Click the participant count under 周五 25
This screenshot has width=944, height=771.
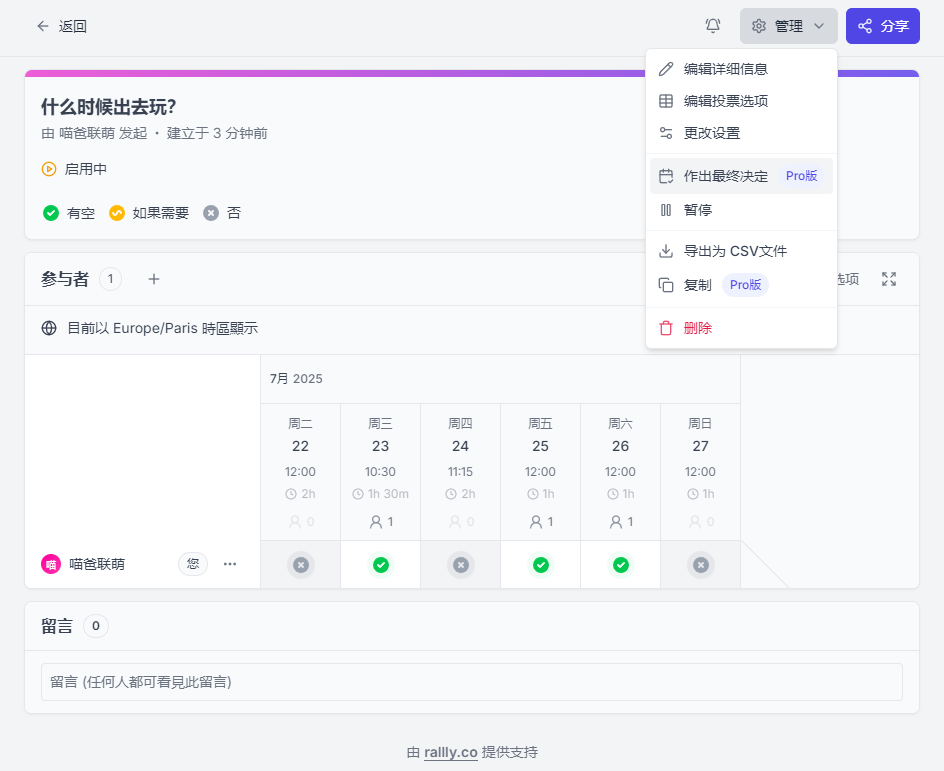pyautogui.click(x=541, y=522)
